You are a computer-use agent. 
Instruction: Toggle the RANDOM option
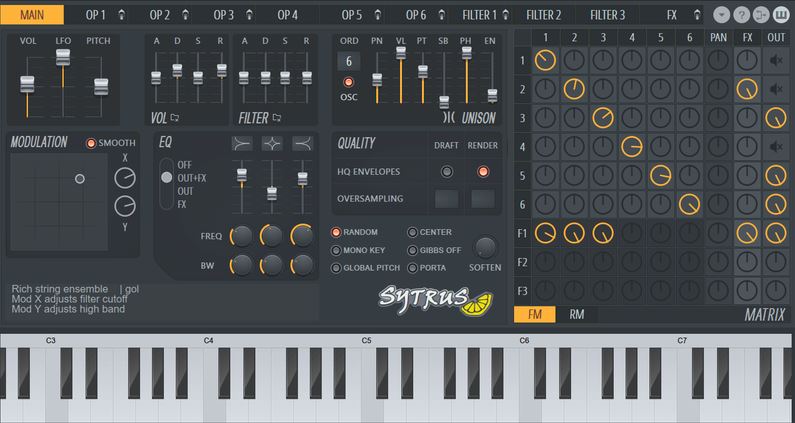point(336,232)
